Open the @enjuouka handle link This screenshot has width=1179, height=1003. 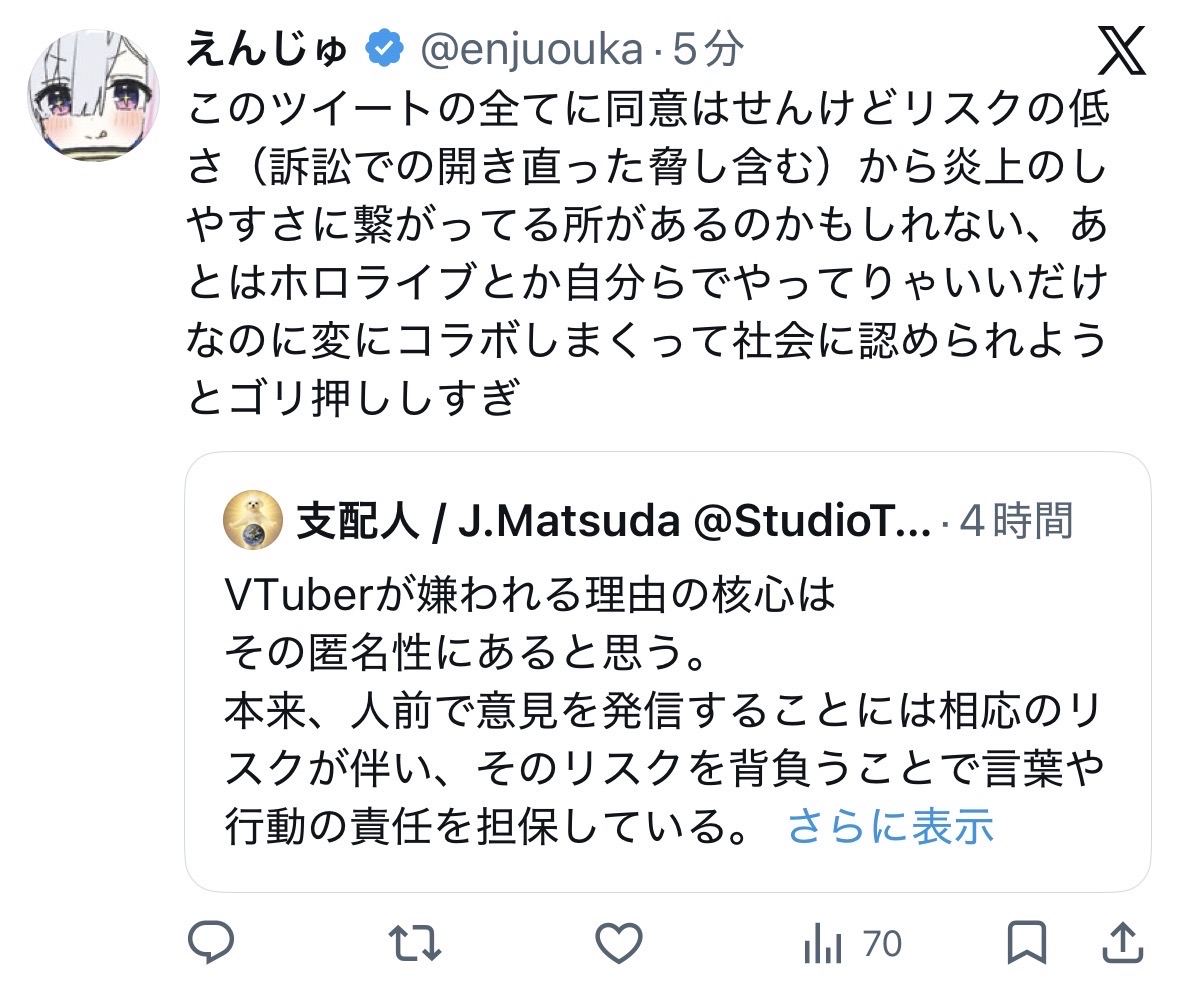pos(528,48)
